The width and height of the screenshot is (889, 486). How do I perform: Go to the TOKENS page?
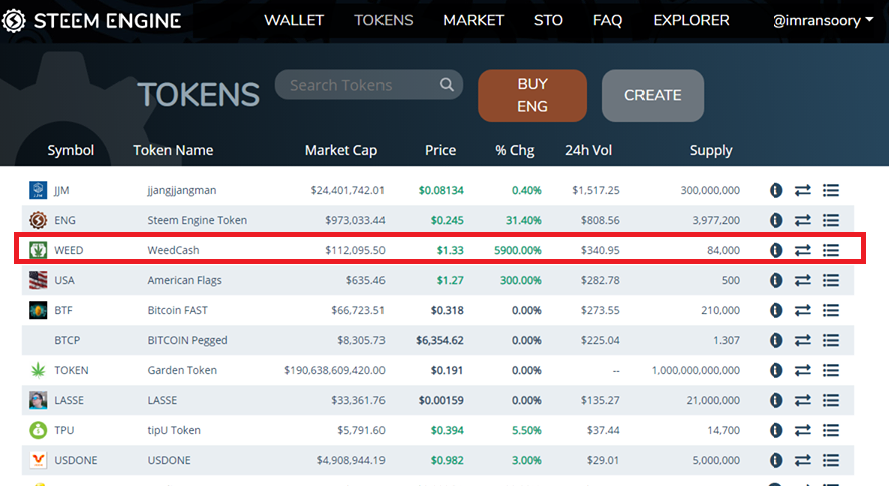click(x=384, y=20)
